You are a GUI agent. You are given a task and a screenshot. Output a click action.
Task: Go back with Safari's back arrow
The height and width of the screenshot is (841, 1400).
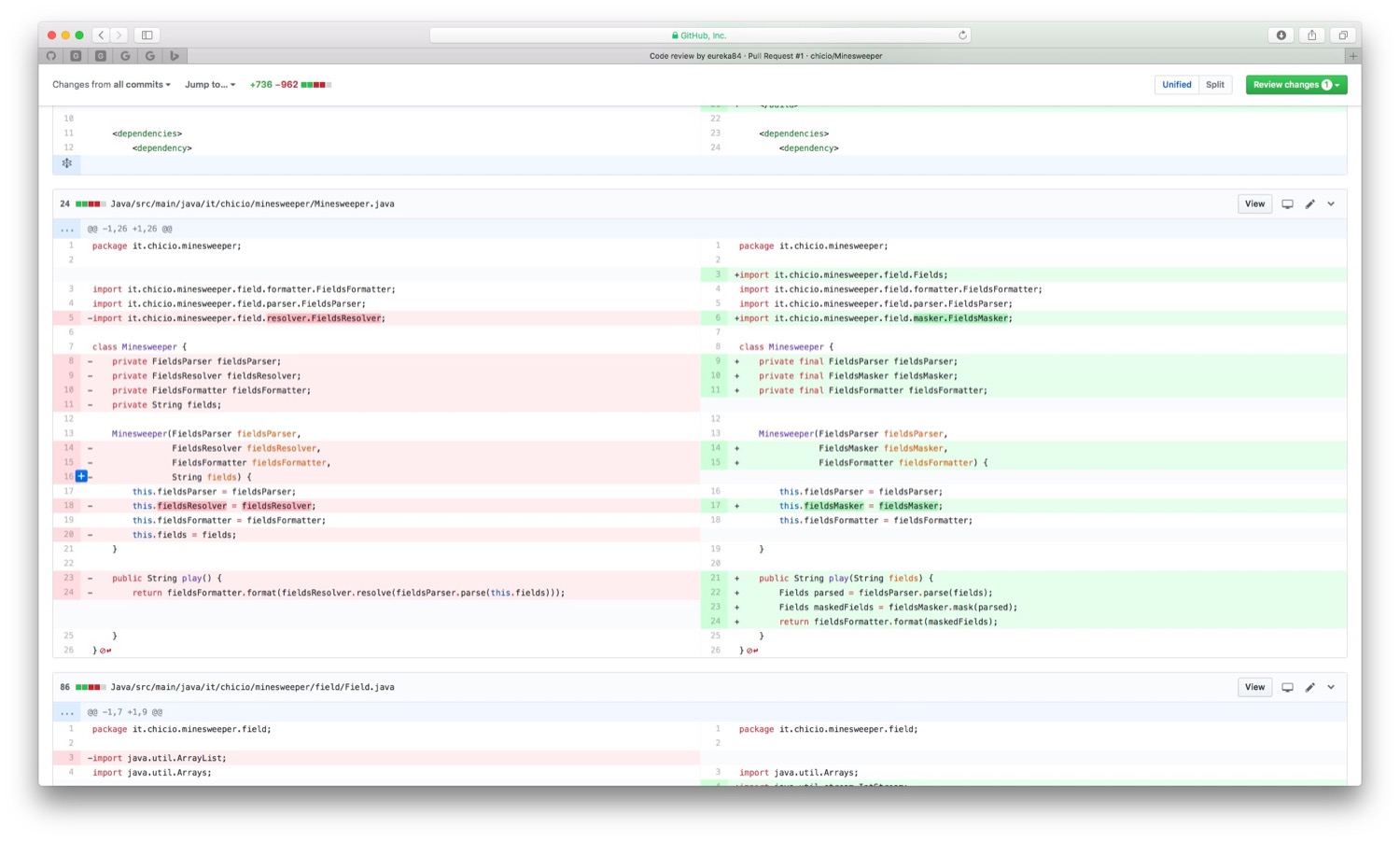101,35
